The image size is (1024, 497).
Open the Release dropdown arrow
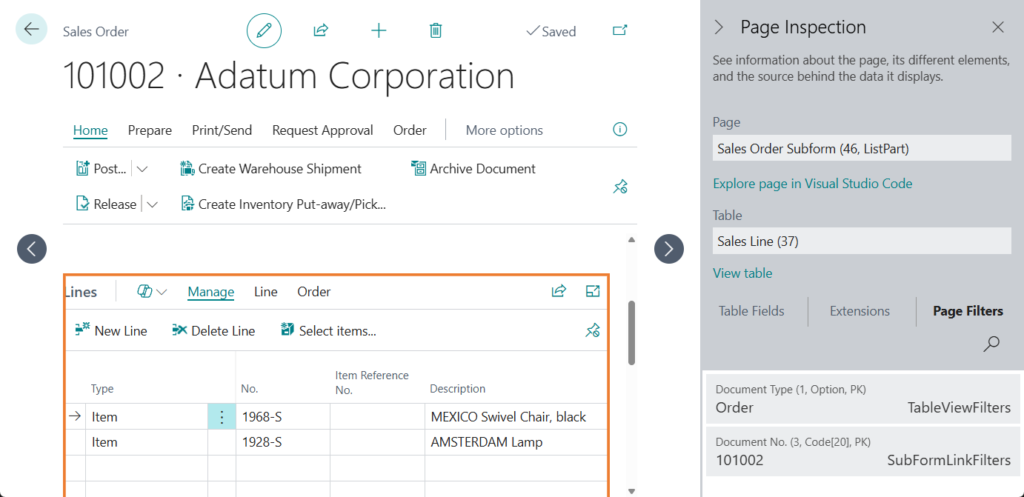pyautogui.click(x=152, y=204)
